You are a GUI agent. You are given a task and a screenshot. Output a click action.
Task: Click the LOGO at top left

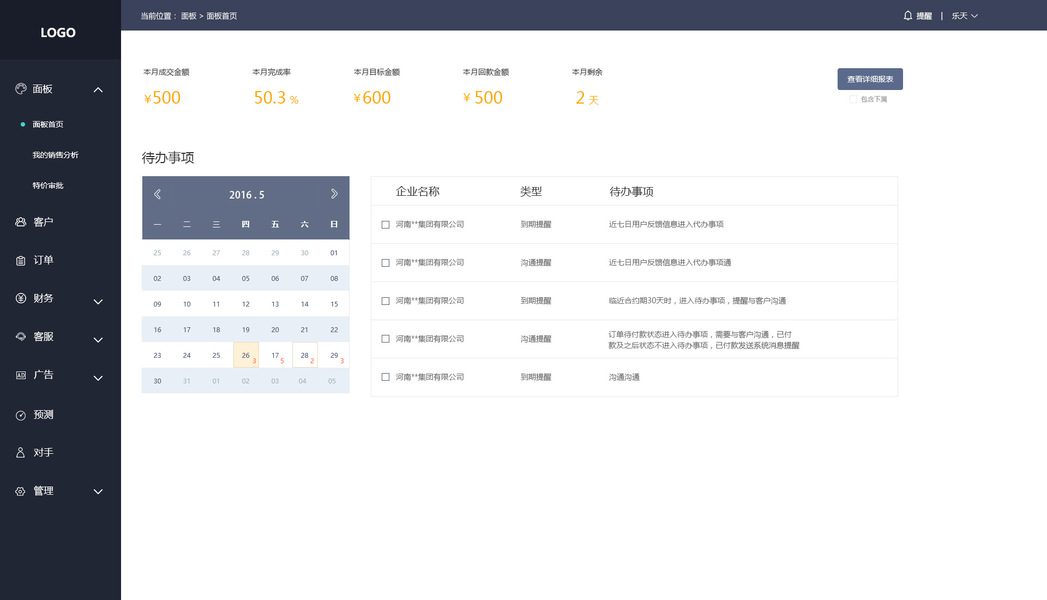click(x=58, y=33)
